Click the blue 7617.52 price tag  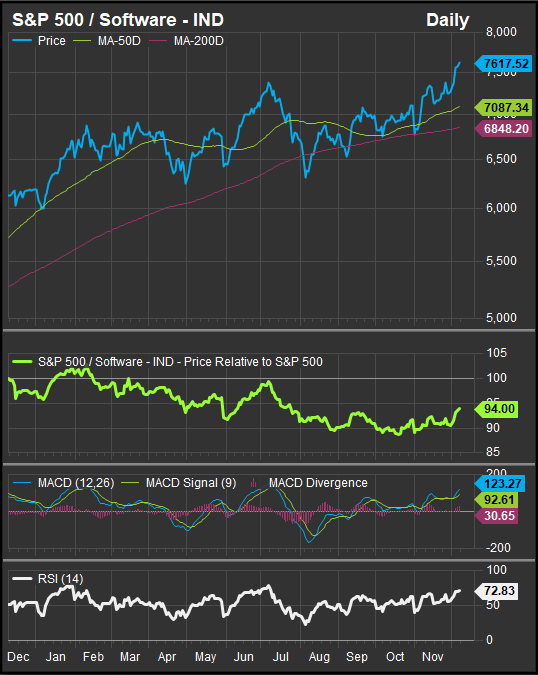pyautogui.click(x=503, y=64)
